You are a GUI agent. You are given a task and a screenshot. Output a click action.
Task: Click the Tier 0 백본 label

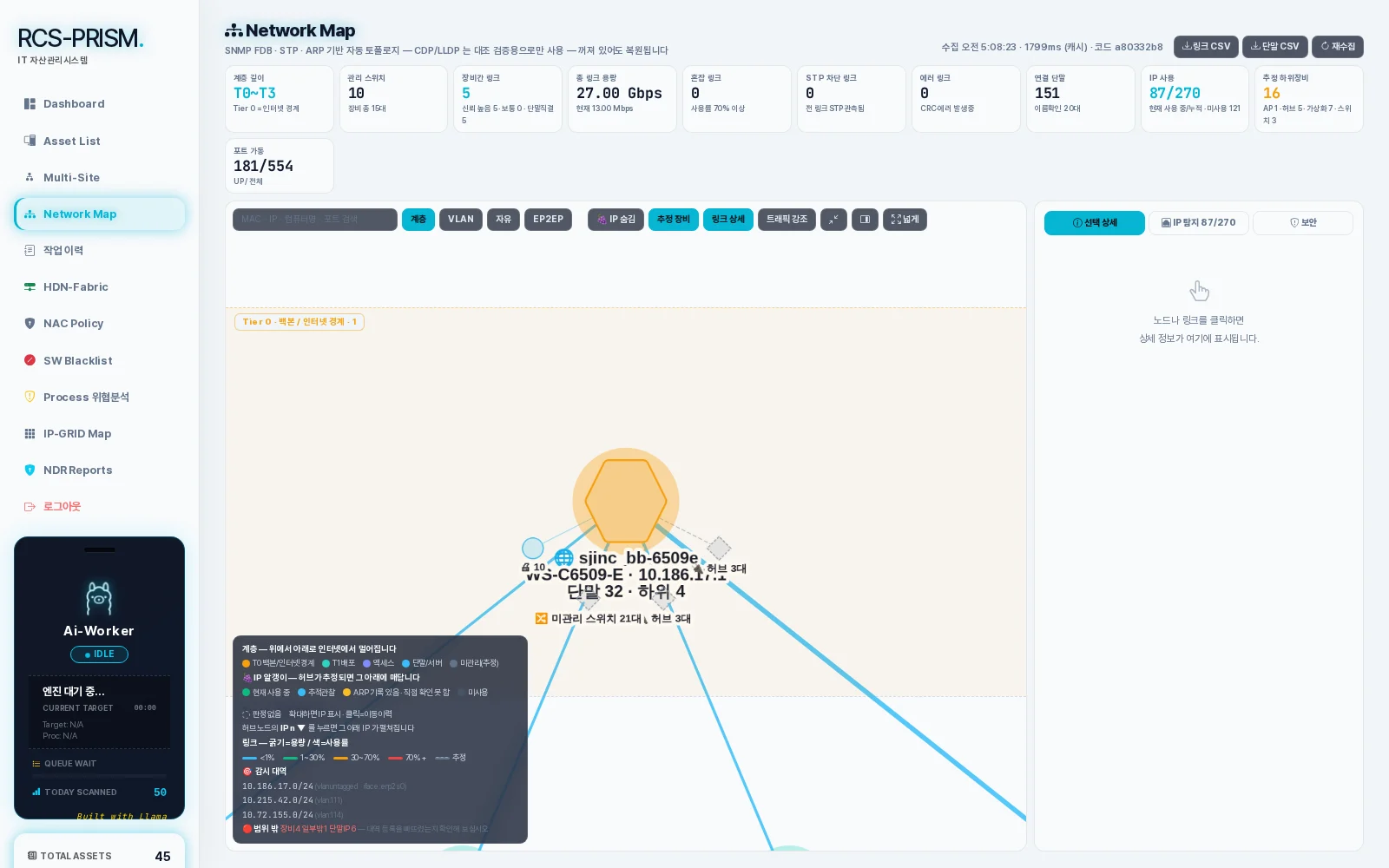(x=300, y=322)
